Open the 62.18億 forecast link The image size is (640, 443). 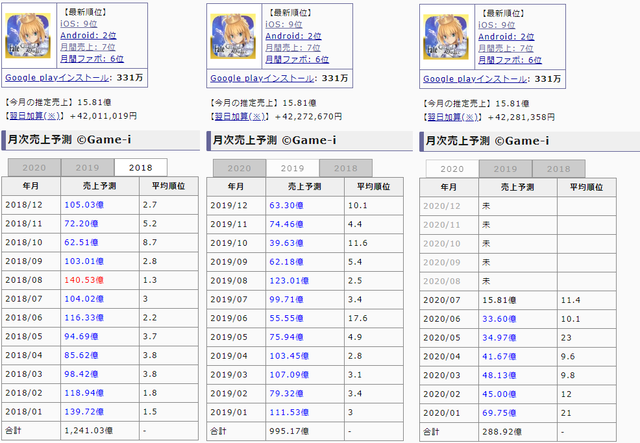pyautogui.click(x=286, y=262)
